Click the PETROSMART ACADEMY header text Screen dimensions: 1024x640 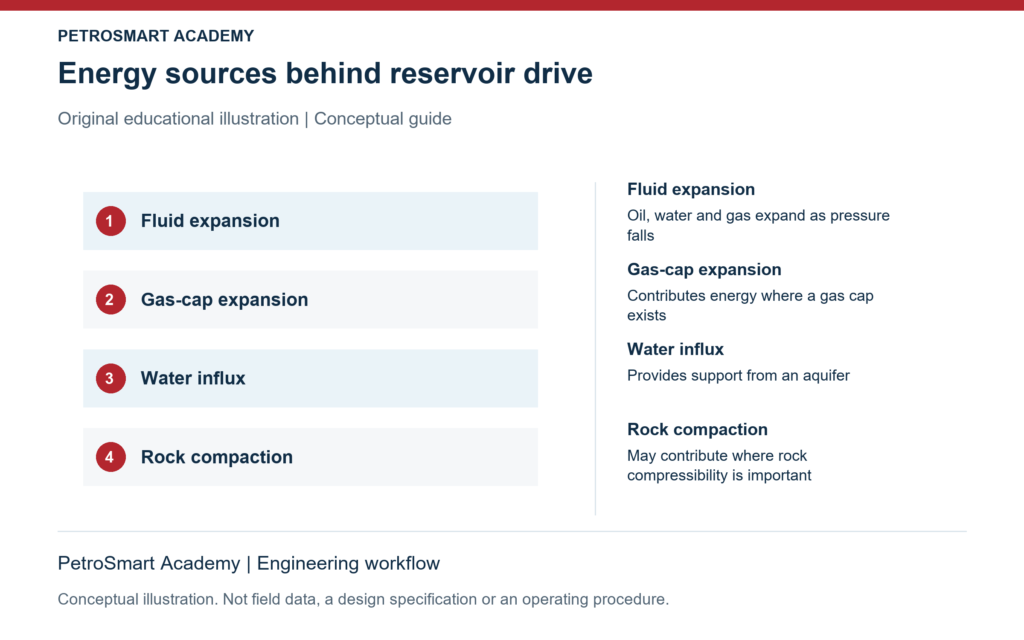[x=155, y=36]
